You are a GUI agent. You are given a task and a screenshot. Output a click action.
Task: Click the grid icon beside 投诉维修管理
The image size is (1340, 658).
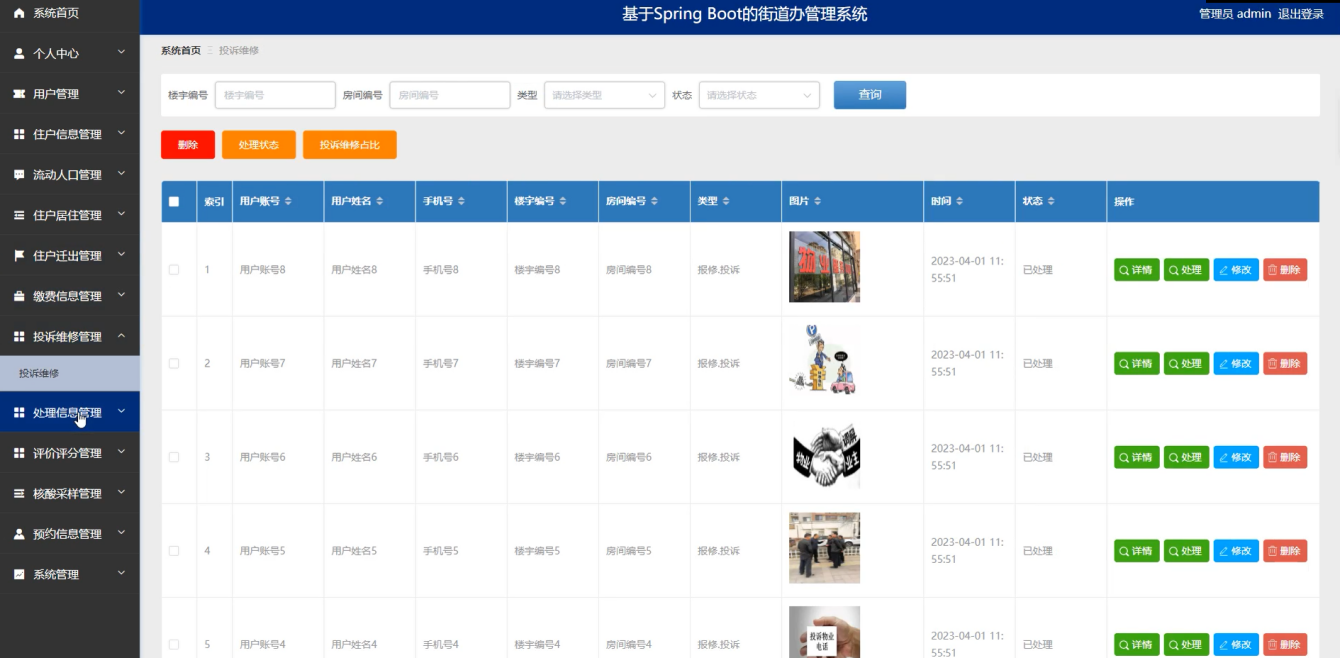tap(19, 337)
